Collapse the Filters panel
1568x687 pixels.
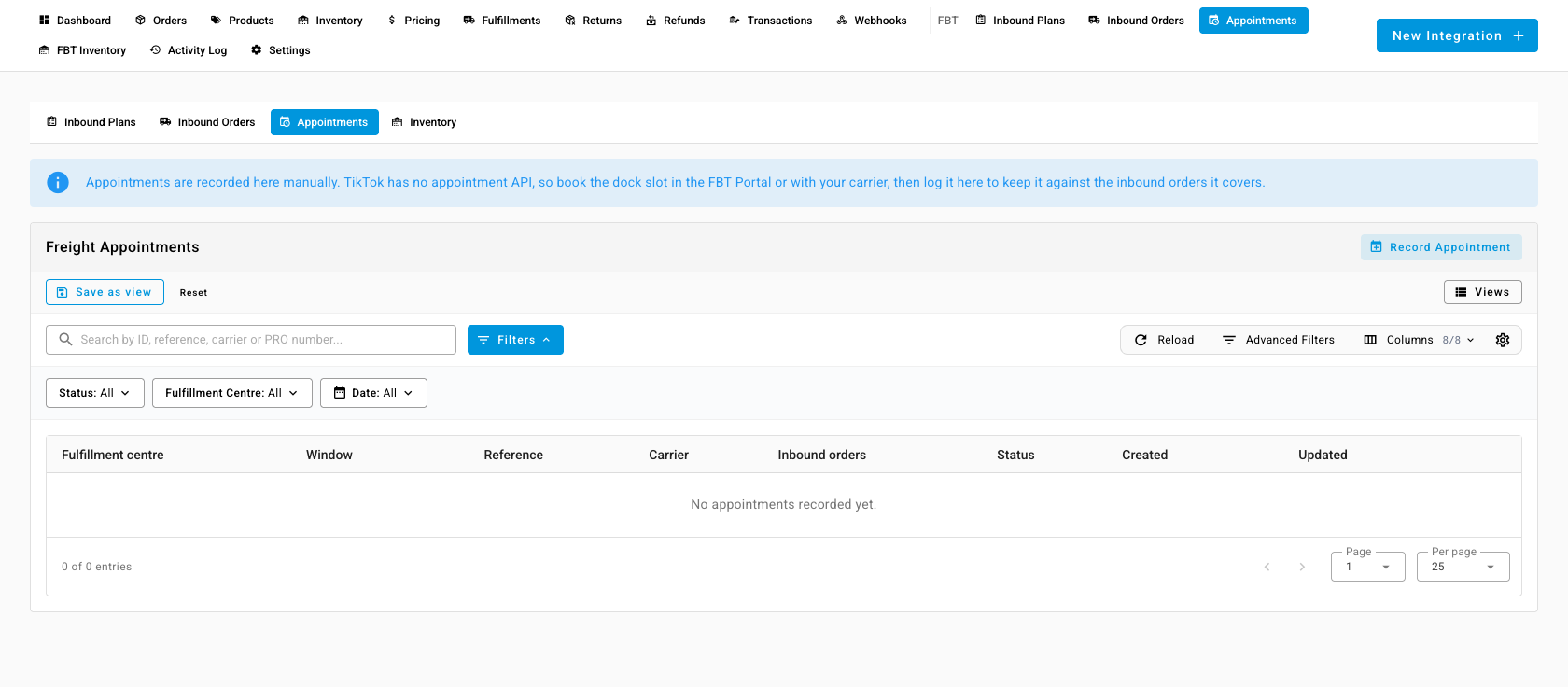(x=515, y=340)
